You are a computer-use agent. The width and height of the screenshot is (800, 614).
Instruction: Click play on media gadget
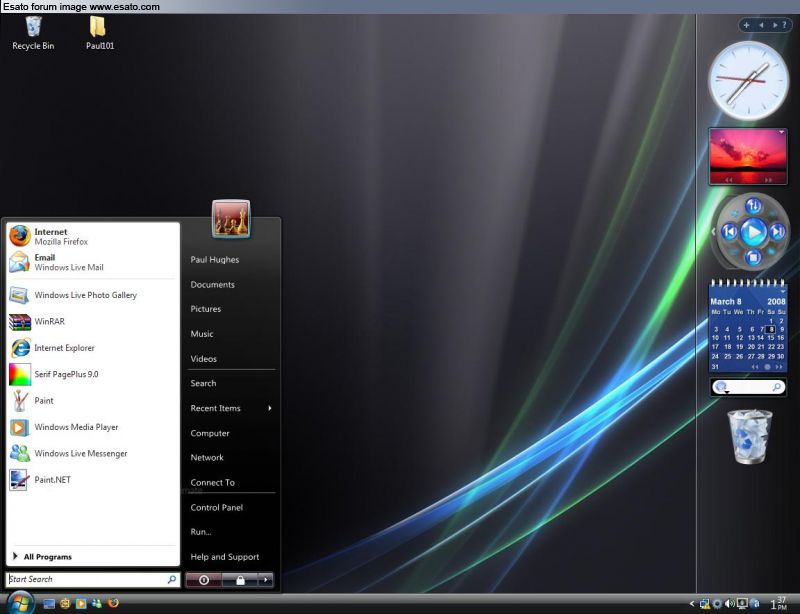click(753, 232)
